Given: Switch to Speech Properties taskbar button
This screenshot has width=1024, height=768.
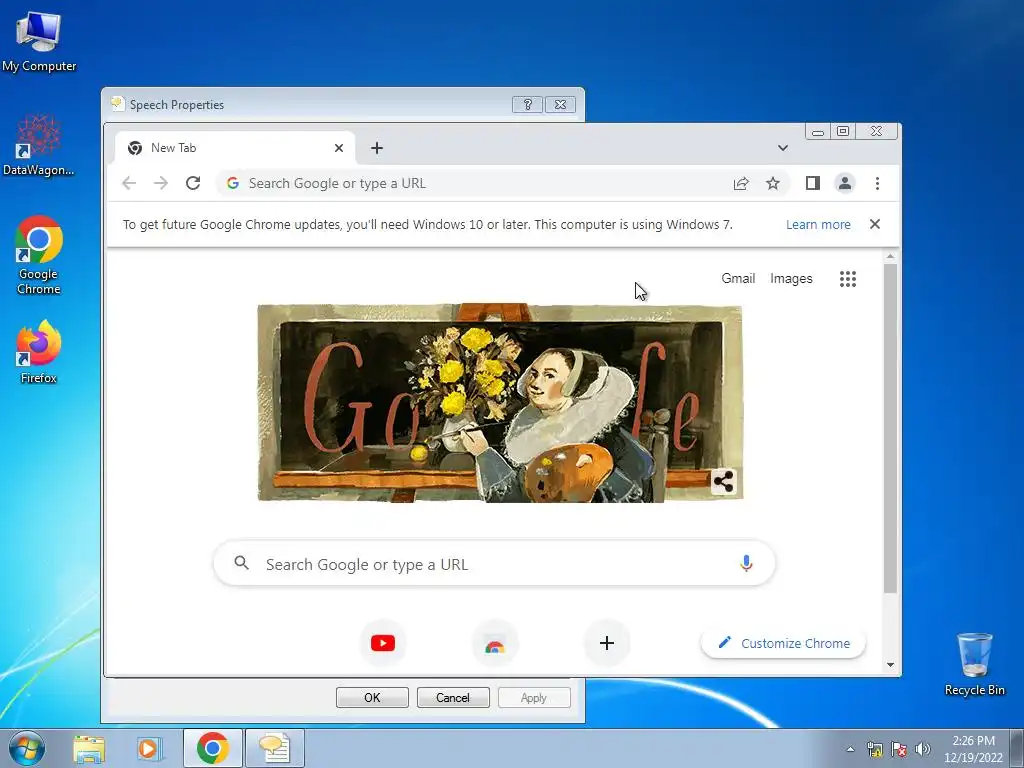Looking at the screenshot, I should click(x=275, y=748).
